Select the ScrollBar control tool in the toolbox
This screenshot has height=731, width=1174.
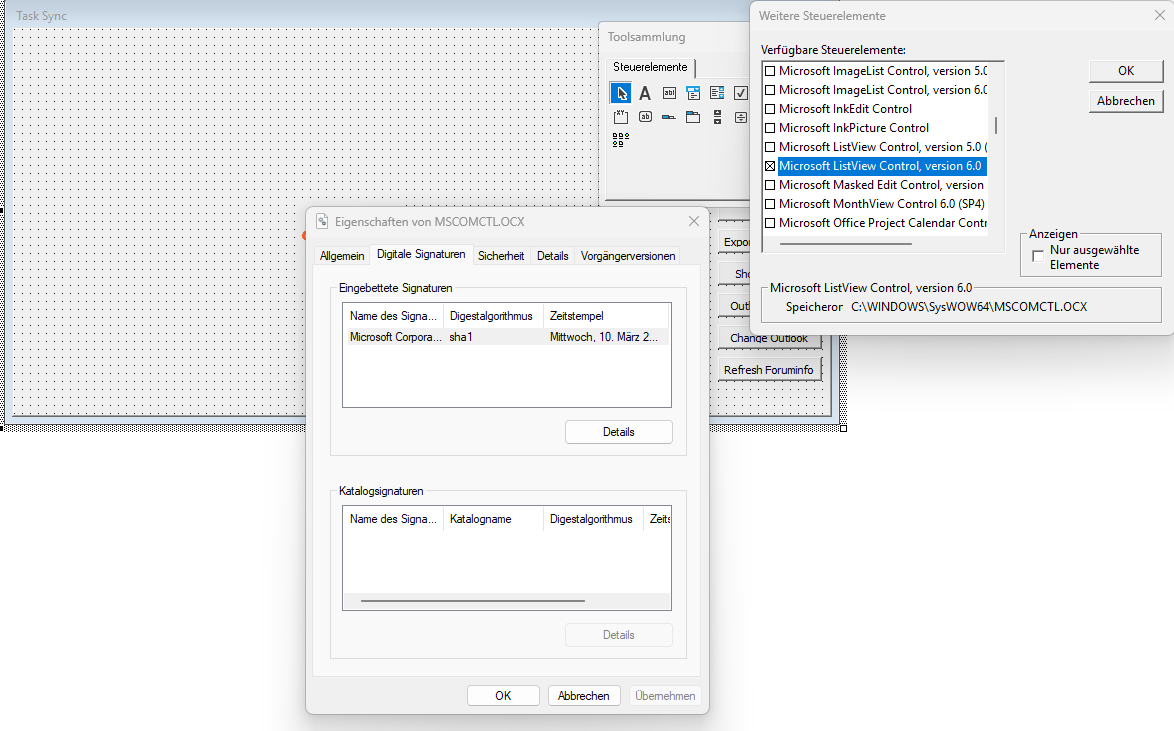[717, 117]
